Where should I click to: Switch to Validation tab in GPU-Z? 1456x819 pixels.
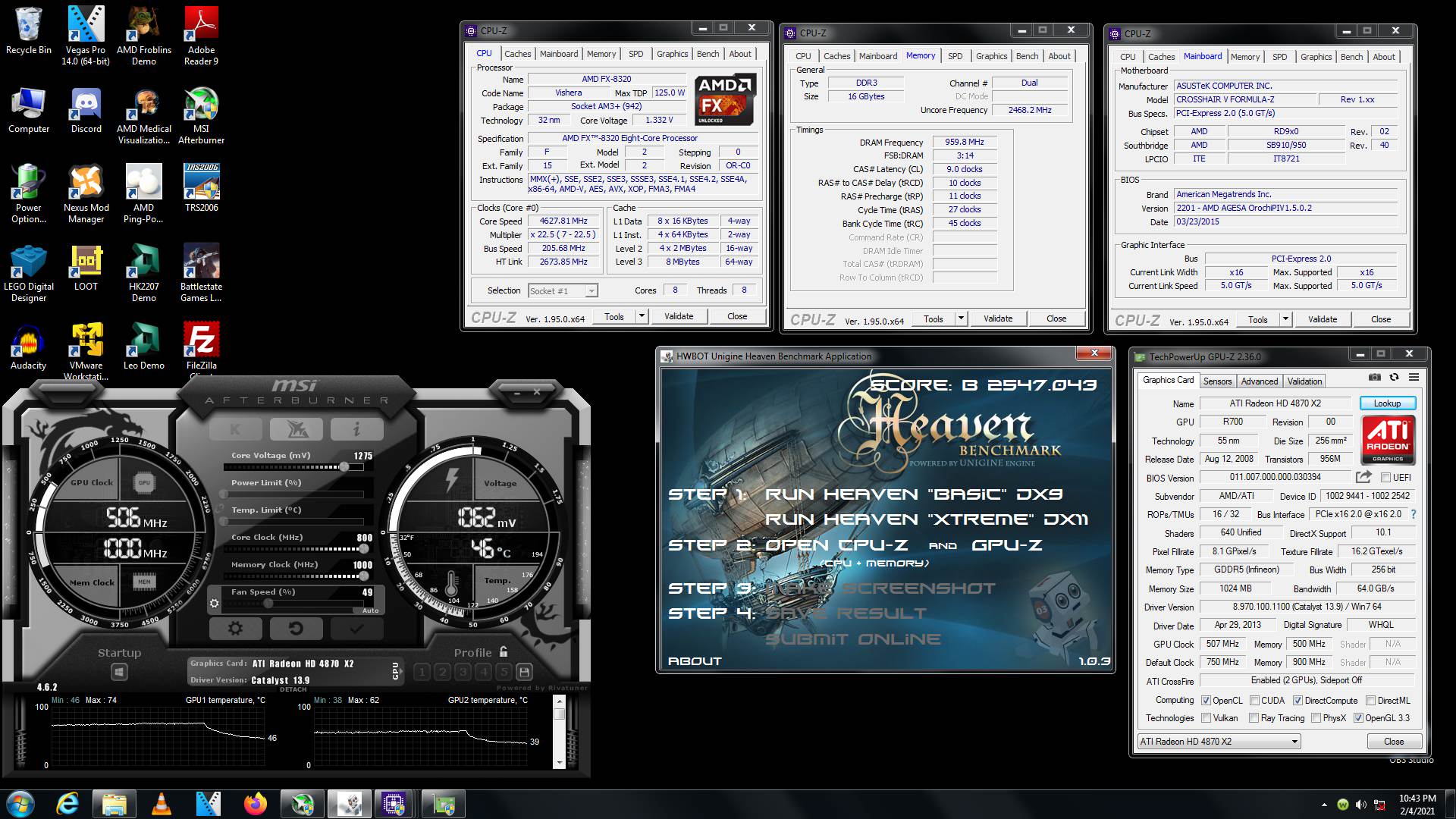(1304, 381)
